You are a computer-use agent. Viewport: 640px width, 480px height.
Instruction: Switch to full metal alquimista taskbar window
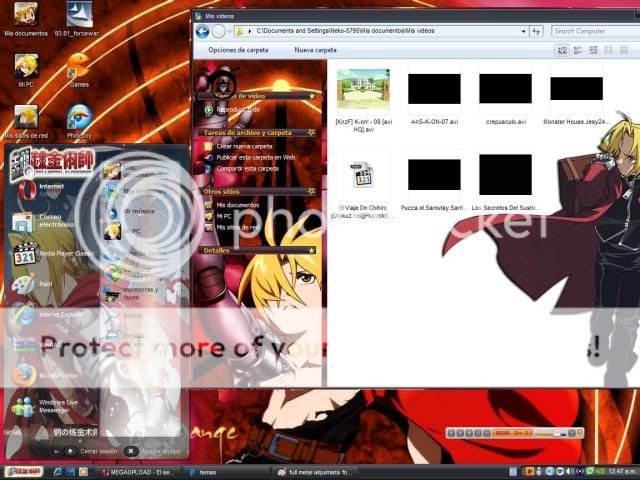(315, 472)
